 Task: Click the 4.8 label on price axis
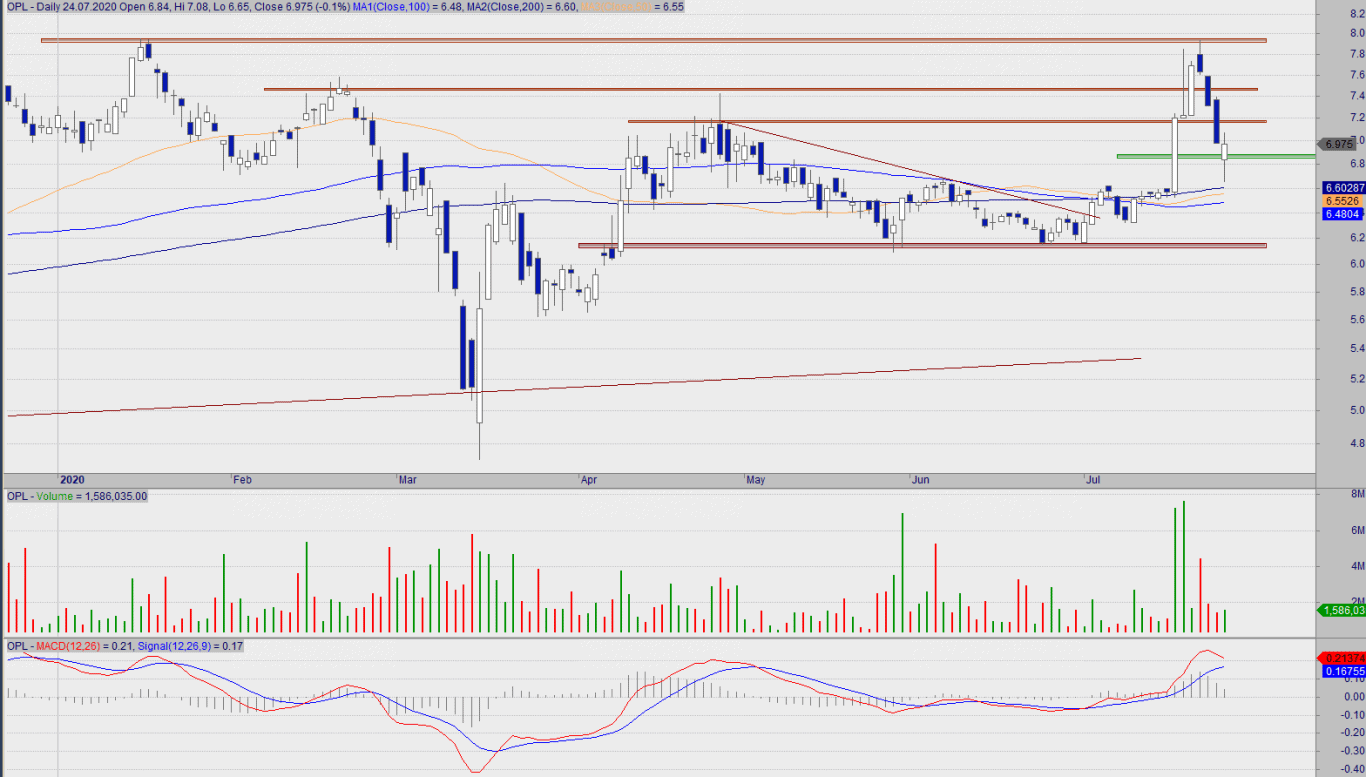(x=1357, y=443)
